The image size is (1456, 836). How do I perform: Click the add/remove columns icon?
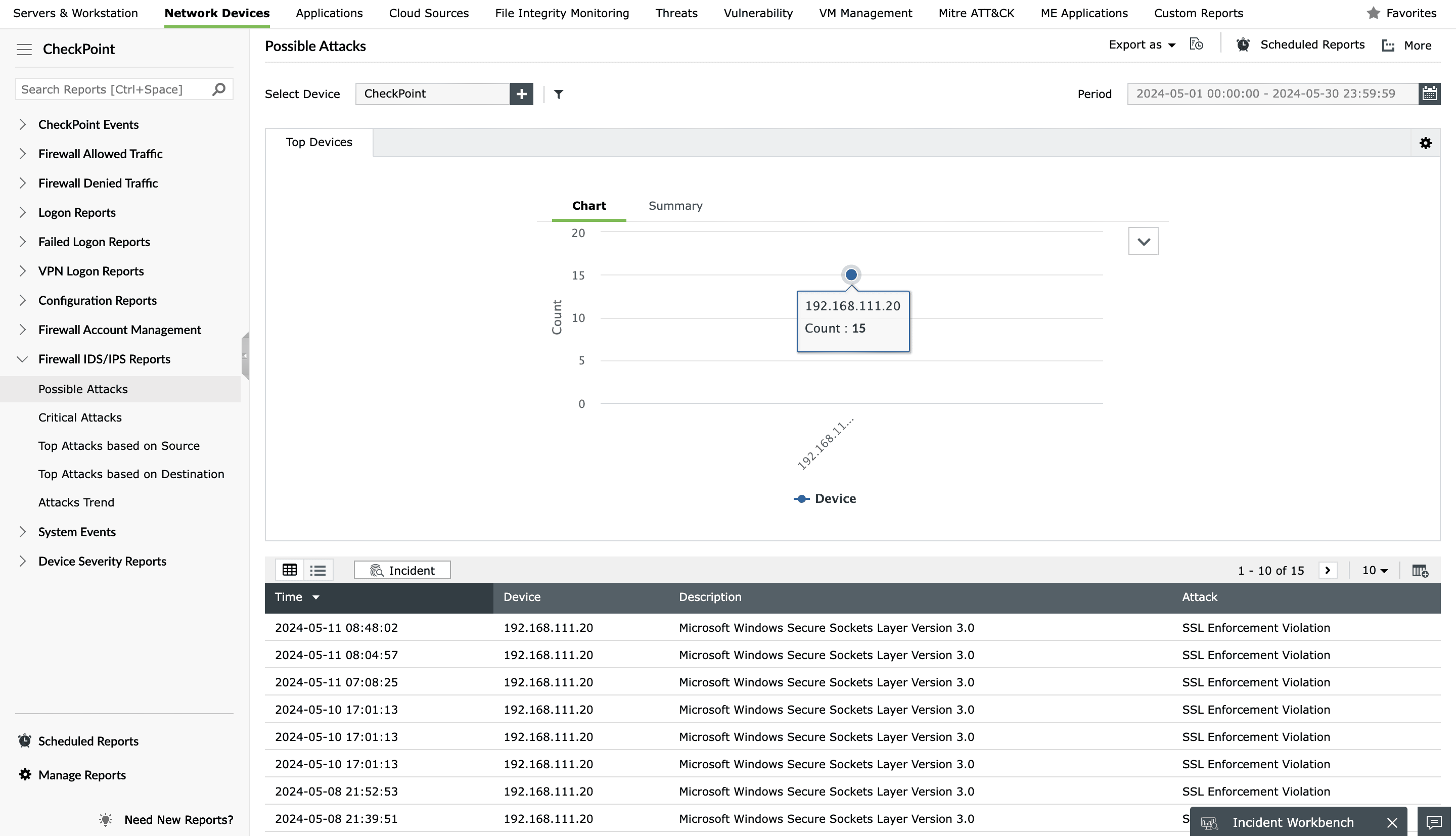(x=1420, y=570)
